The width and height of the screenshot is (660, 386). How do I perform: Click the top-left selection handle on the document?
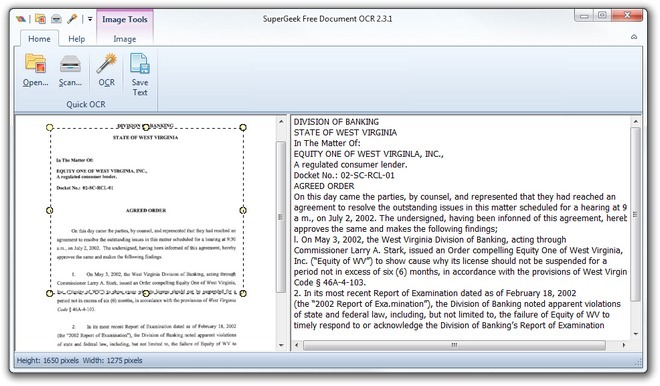coord(50,127)
